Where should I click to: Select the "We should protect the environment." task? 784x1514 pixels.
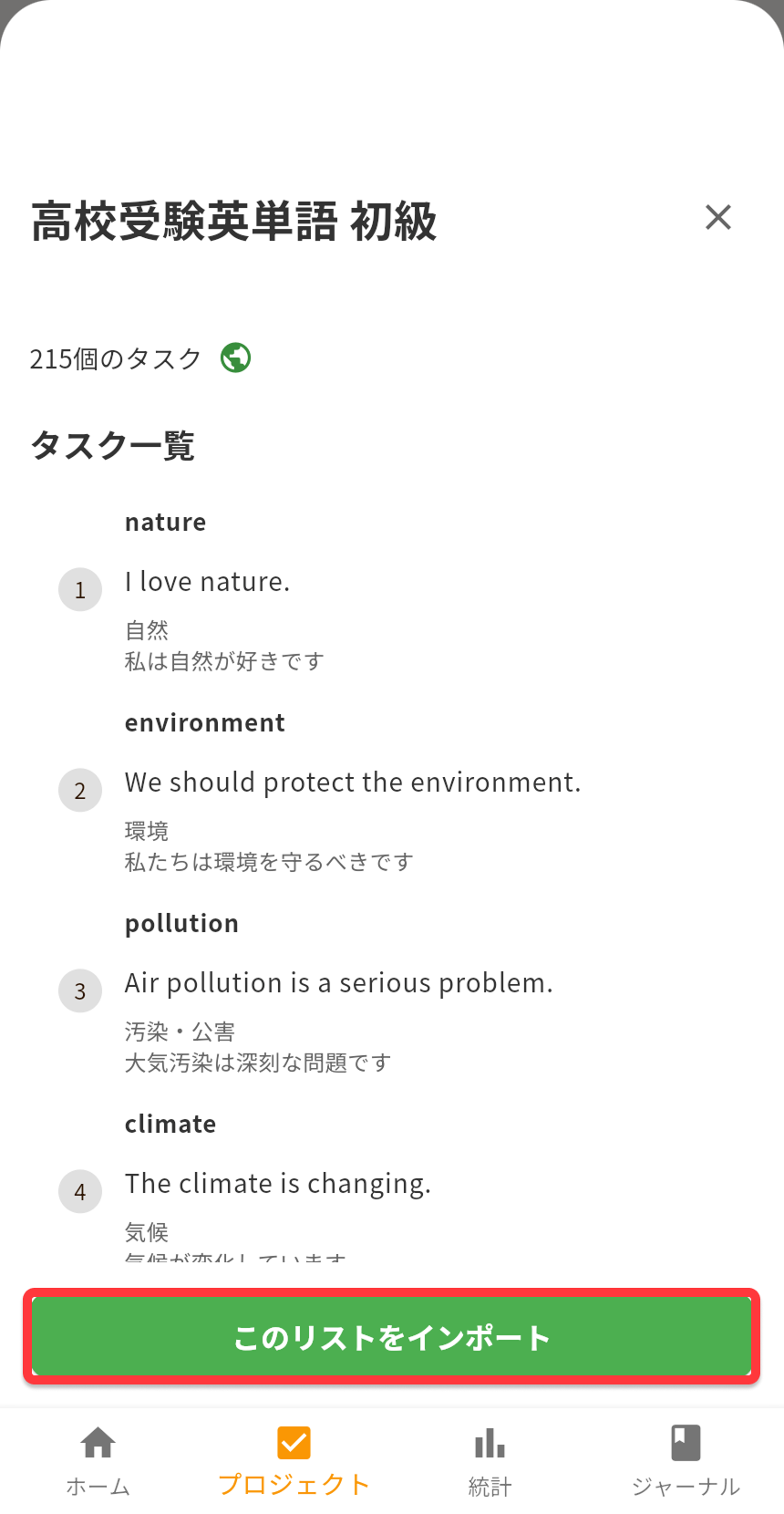[x=352, y=783]
